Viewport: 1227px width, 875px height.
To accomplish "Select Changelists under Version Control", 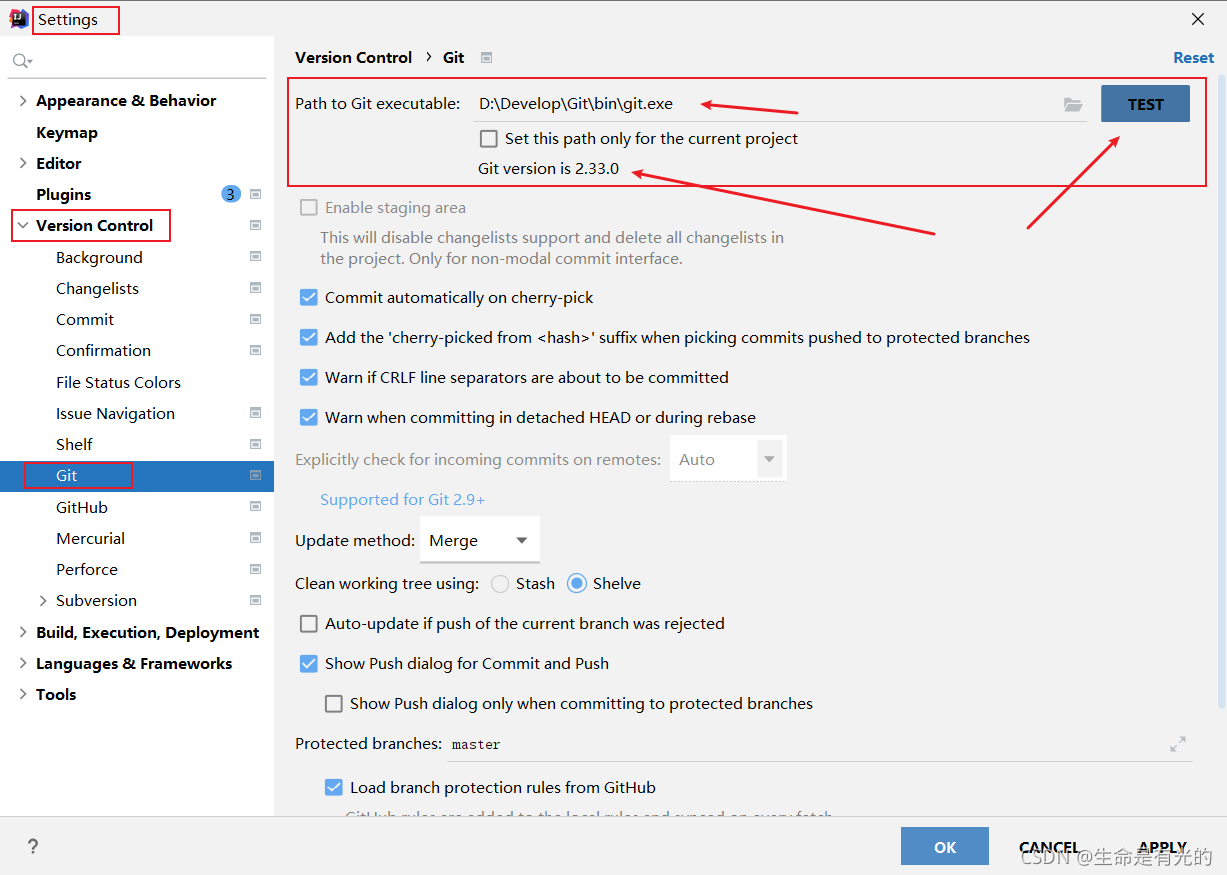I will click(x=97, y=288).
